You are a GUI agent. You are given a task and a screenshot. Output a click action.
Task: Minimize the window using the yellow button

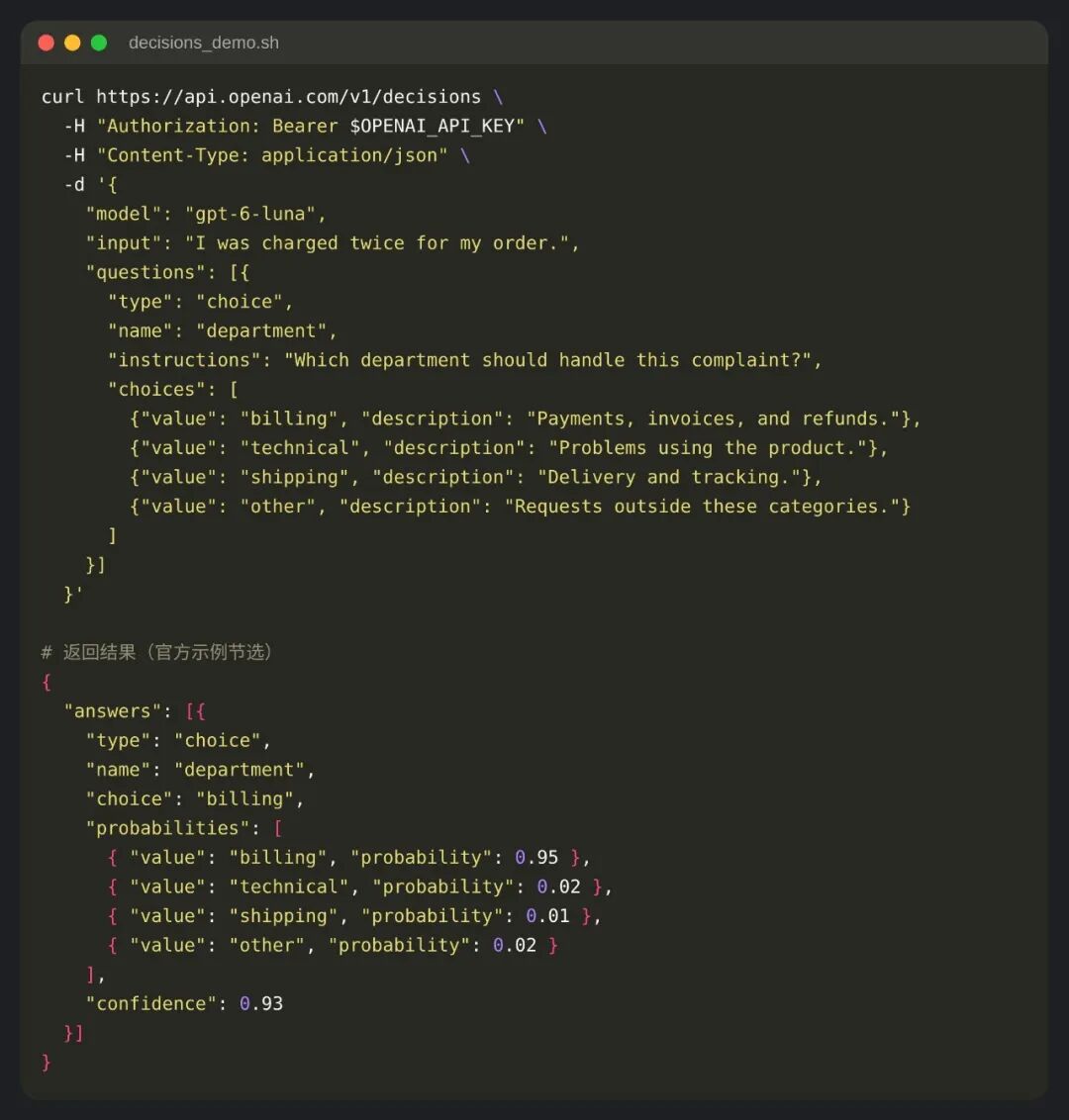pyautogui.click(x=73, y=43)
